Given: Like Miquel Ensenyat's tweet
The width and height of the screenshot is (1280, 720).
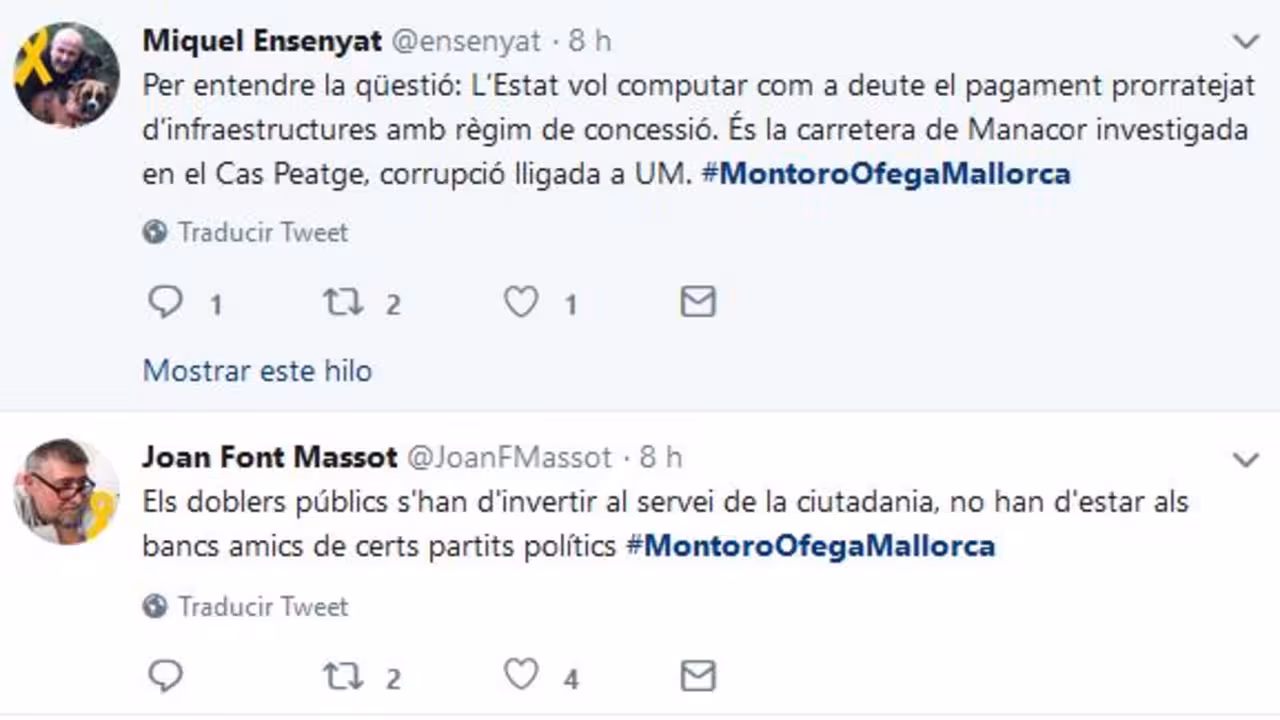Looking at the screenshot, I should [521, 302].
